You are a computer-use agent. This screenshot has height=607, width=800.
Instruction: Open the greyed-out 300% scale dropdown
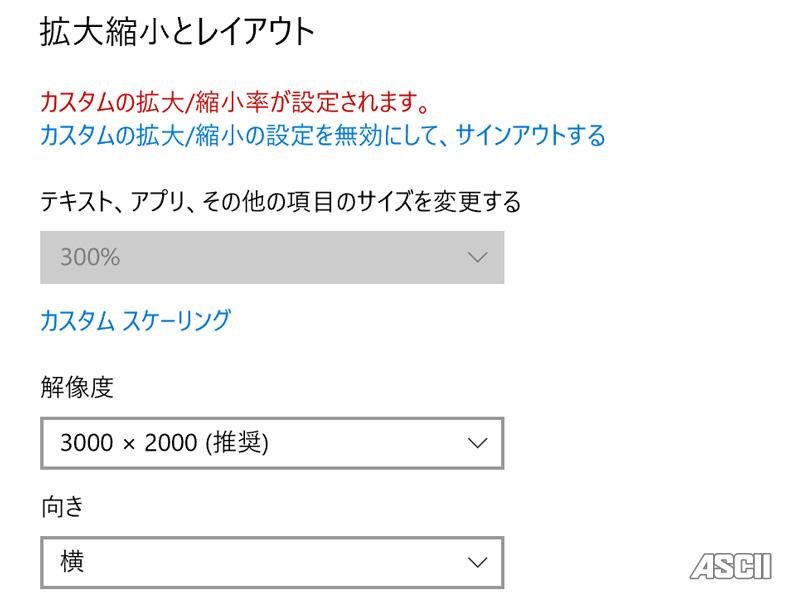point(271,258)
